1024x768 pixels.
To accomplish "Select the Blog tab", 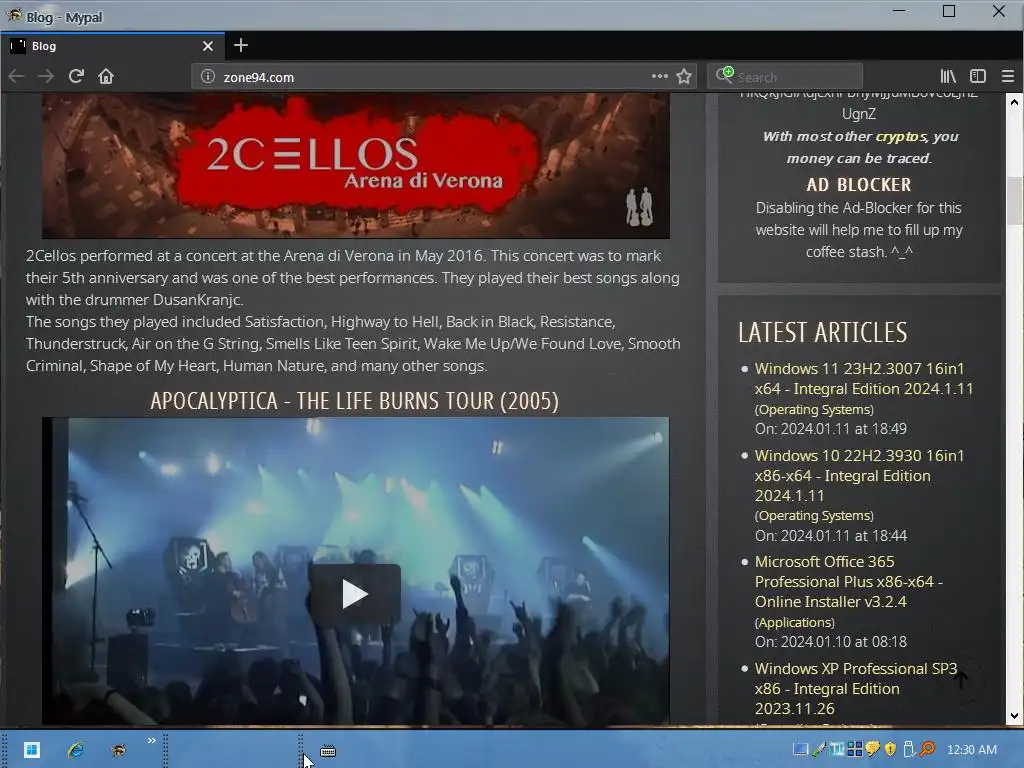I will [112, 46].
